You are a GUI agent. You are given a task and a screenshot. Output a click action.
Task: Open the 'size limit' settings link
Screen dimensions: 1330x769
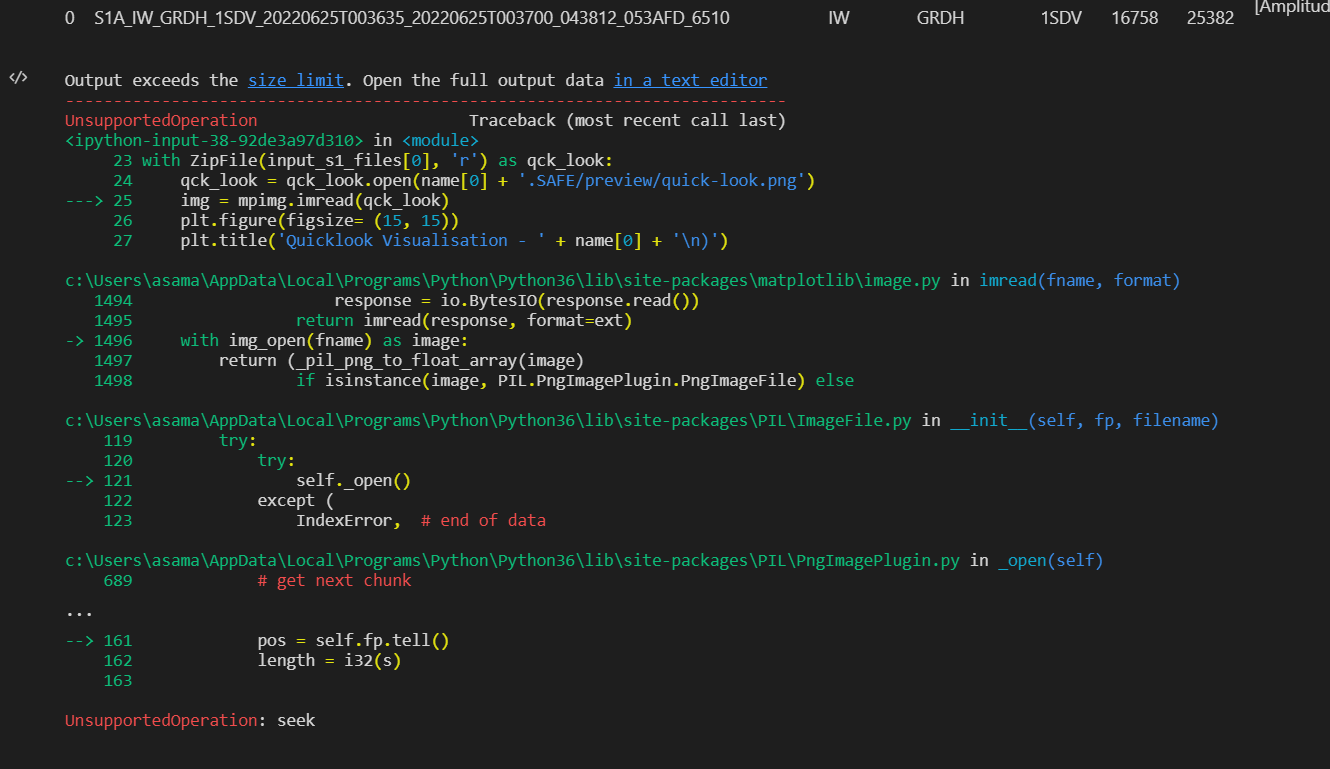[x=296, y=80]
